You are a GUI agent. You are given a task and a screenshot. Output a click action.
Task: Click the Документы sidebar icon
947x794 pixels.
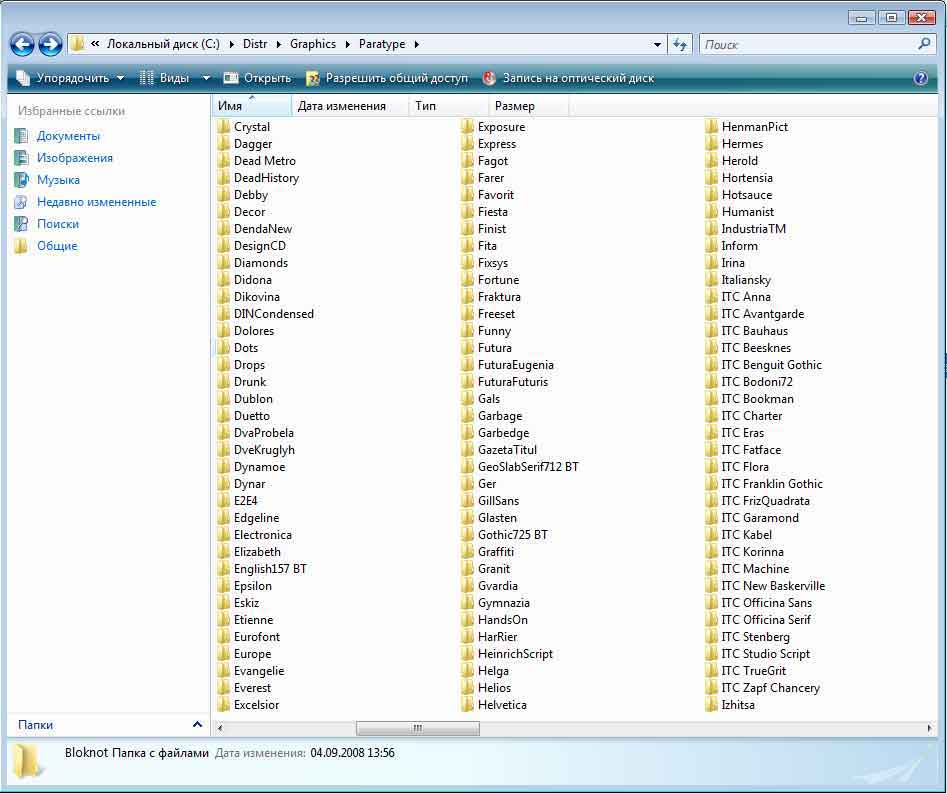tap(21, 136)
